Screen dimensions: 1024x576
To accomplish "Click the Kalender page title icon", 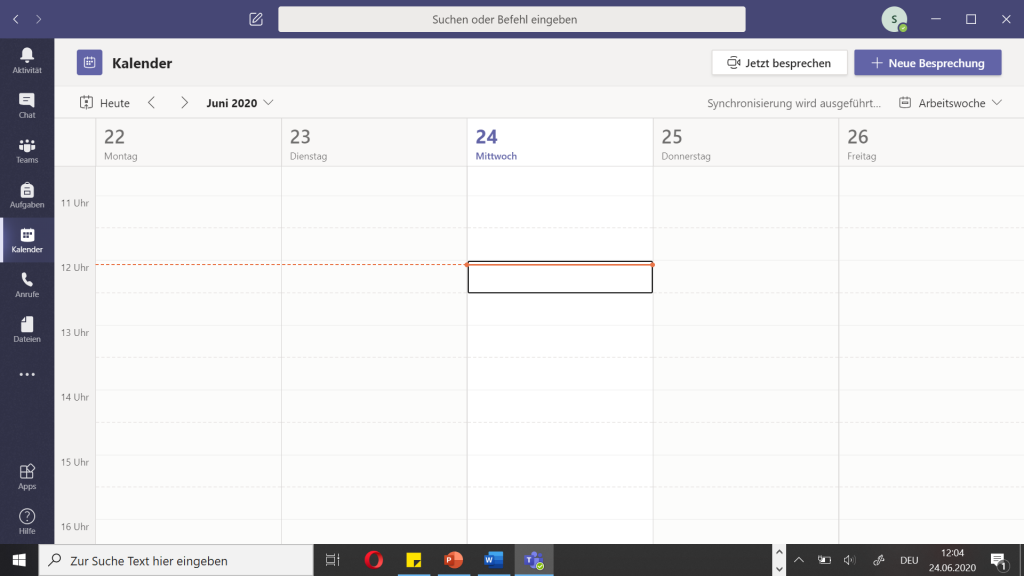I will tap(89, 63).
